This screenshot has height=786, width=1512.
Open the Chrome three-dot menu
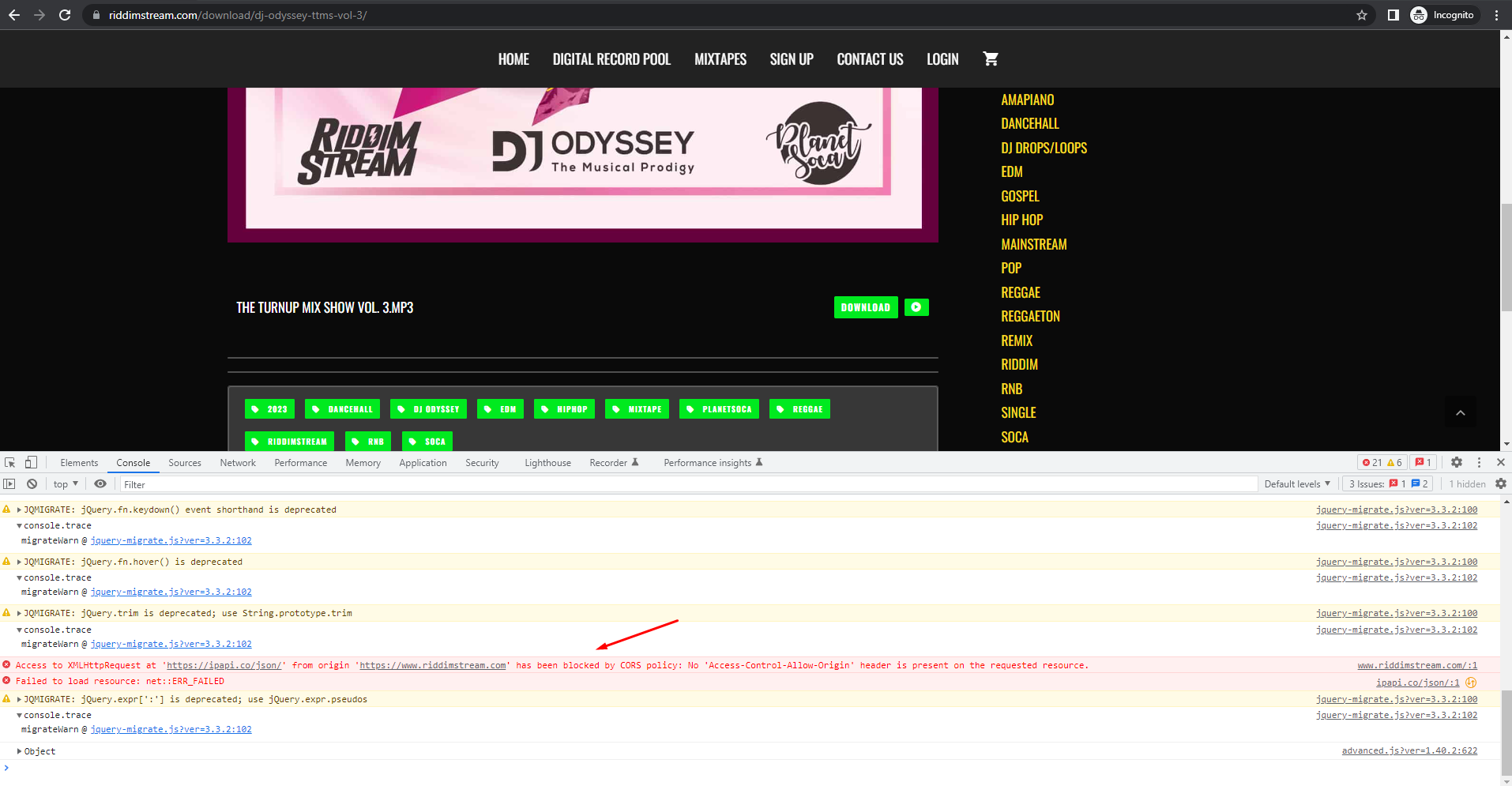[x=1496, y=15]
